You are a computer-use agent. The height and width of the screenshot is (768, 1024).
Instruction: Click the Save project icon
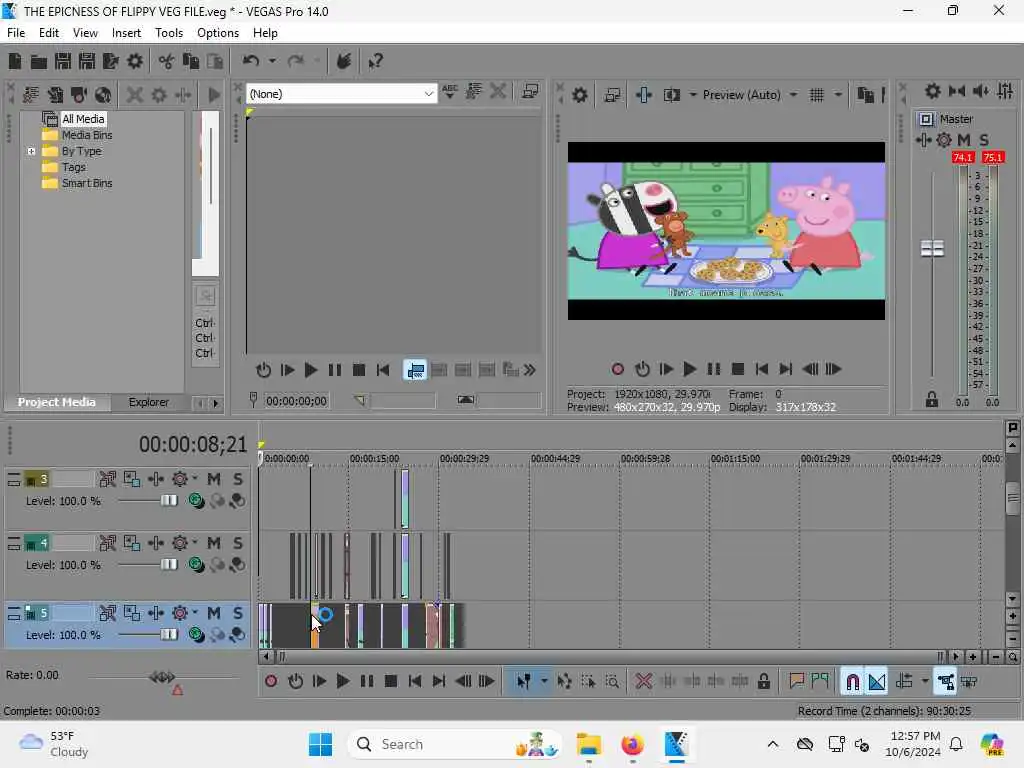click(63, 61)
